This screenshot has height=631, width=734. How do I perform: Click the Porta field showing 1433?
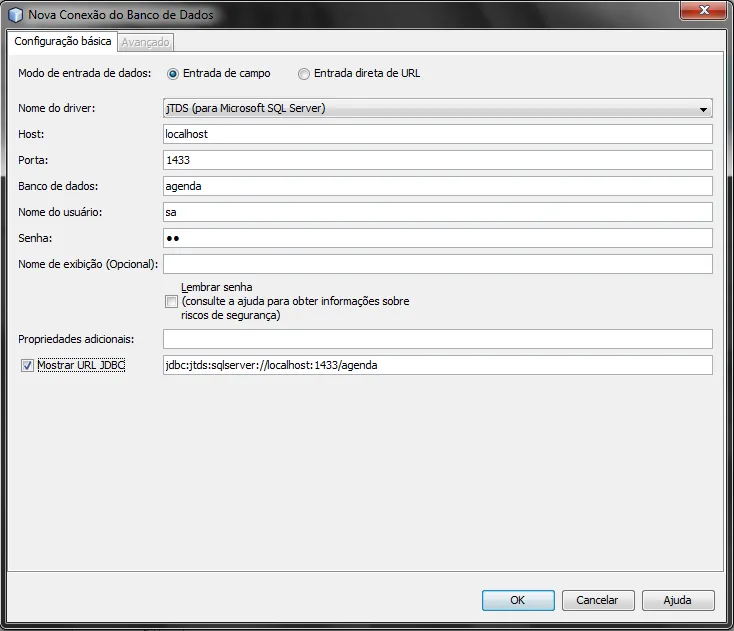[x=438, y=160]
